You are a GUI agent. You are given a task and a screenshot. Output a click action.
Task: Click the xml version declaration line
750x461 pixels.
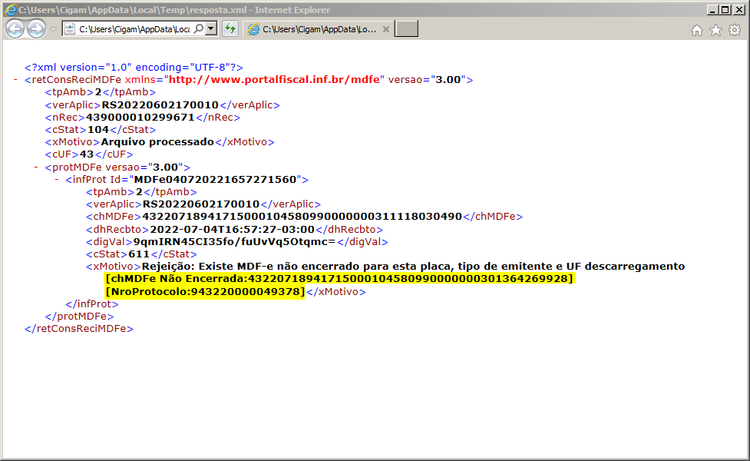pos(134,67)
